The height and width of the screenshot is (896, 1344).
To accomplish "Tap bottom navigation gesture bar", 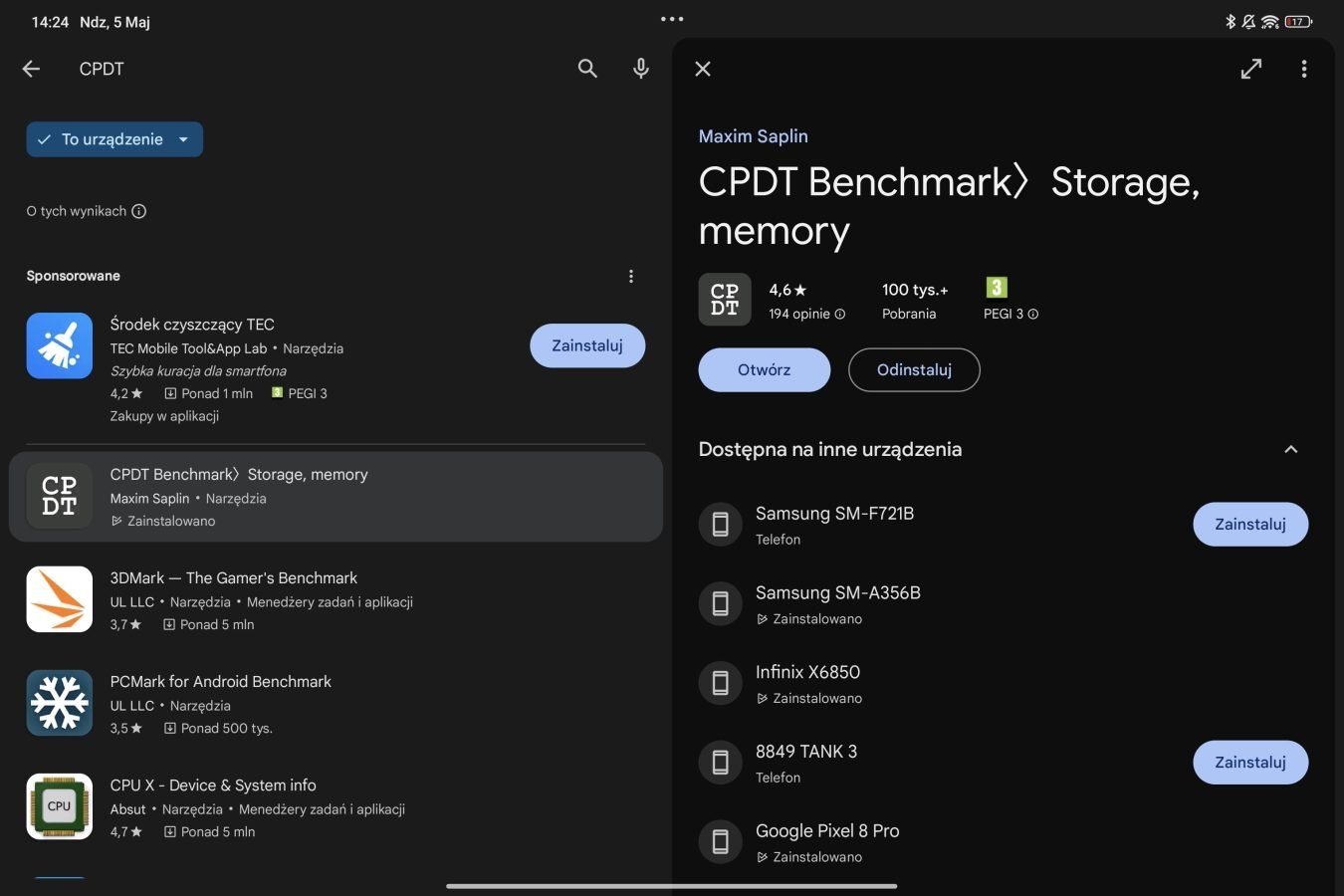I will (672, 886).
